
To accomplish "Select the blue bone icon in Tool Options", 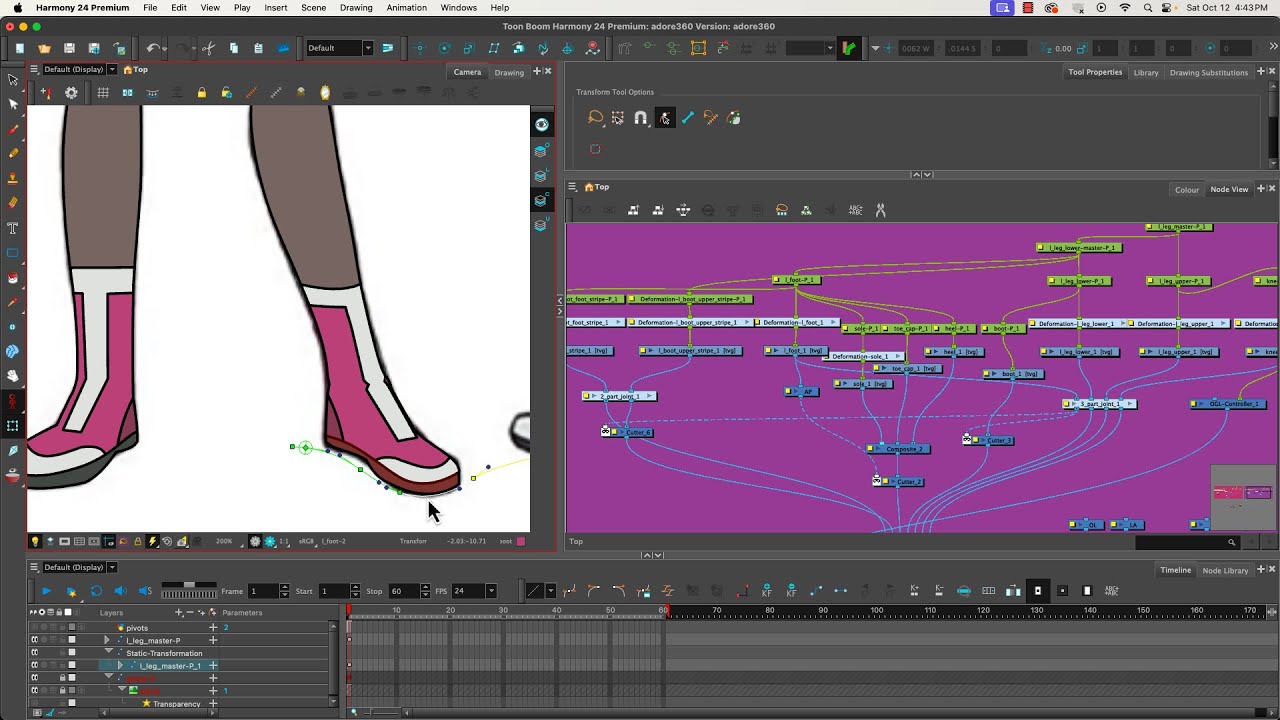I will coord(688,118).
